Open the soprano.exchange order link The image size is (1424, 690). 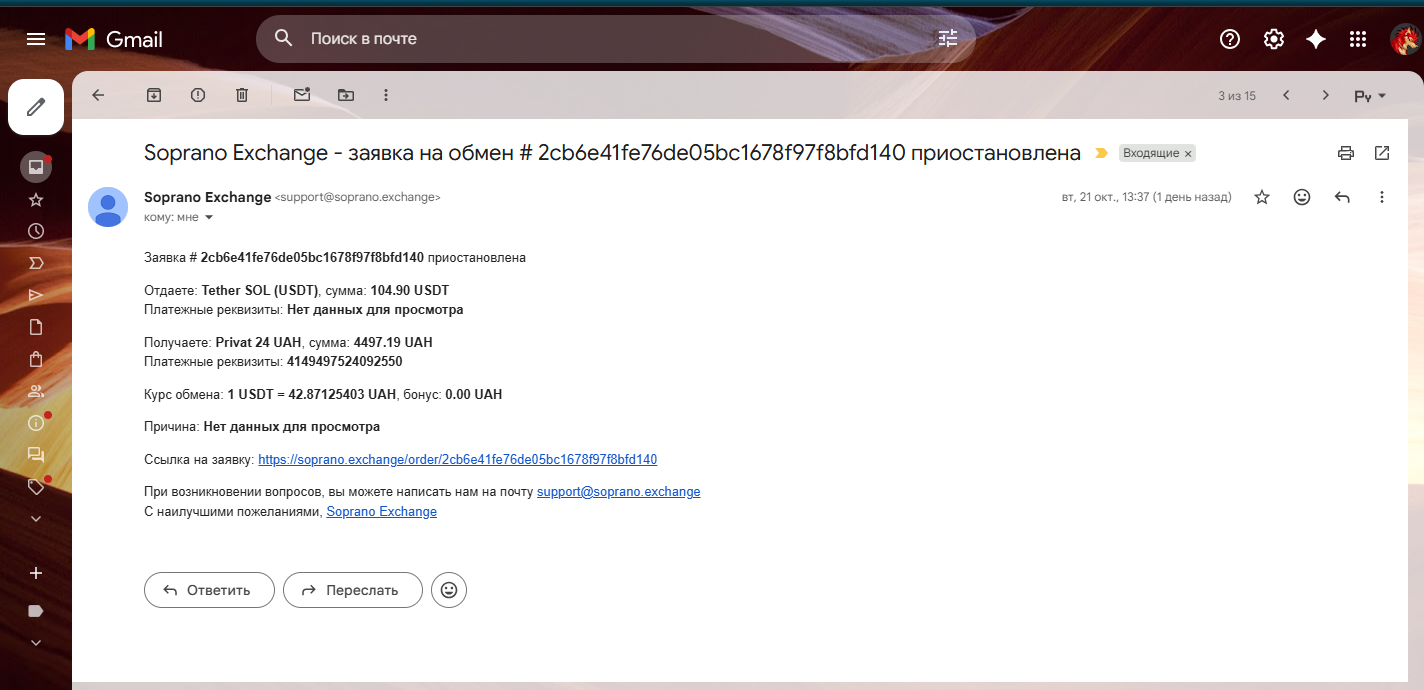click(458, 460)
